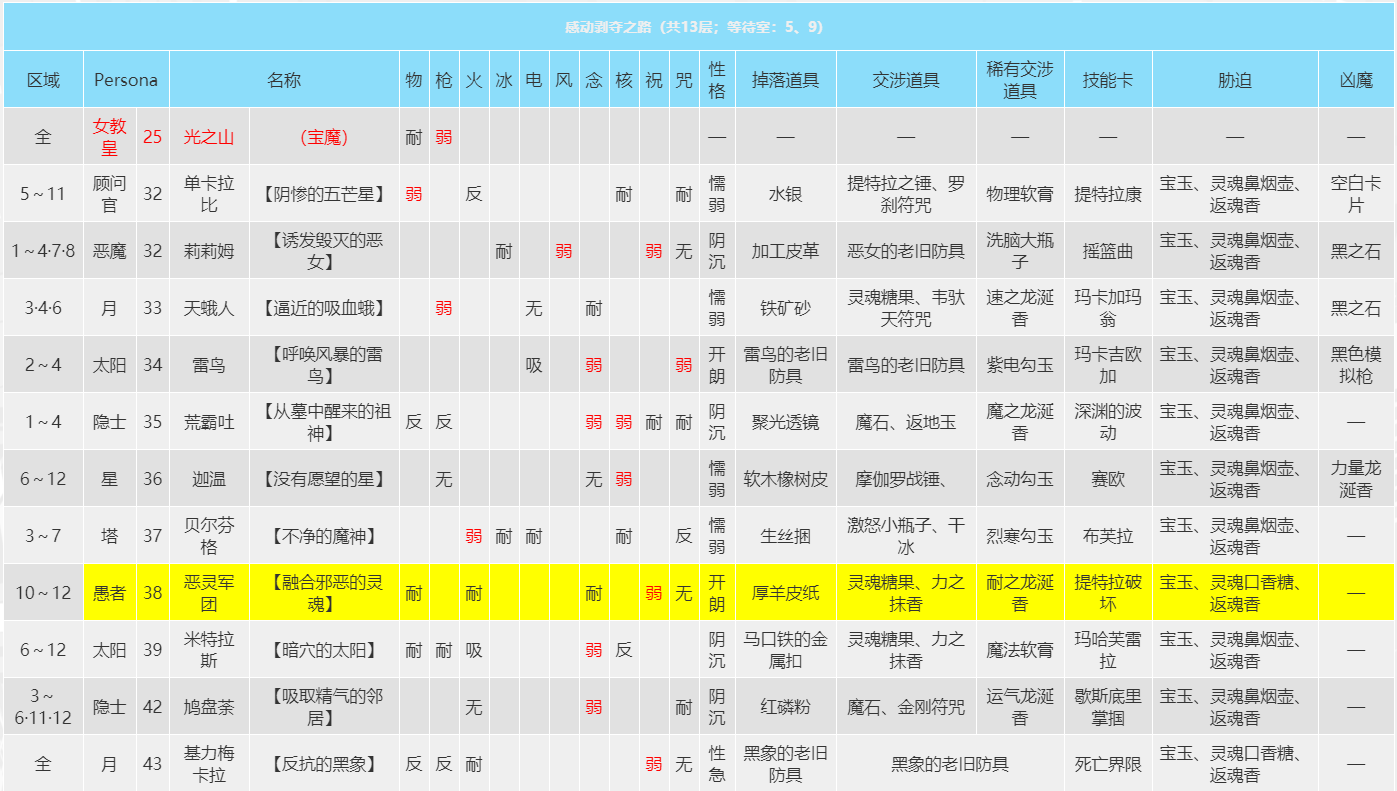Screen dimensions: 1397x791
Task: Click the highlighted 恶灵军团 cell
Action: coord(209,593)
